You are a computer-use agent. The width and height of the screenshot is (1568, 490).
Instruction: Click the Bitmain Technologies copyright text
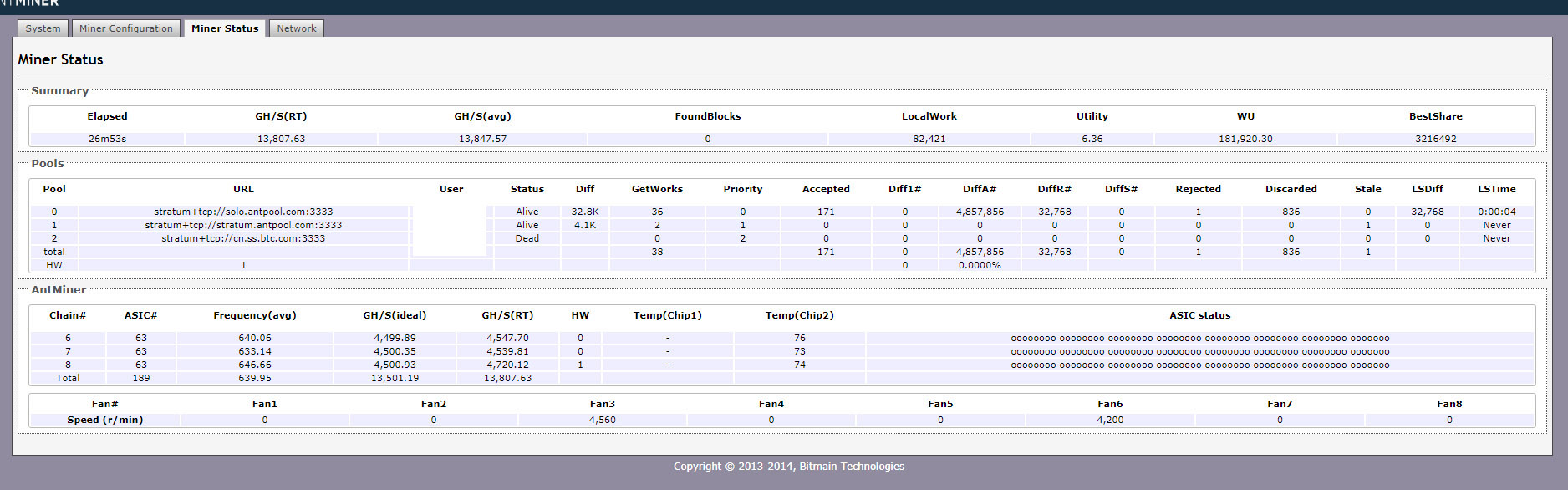(788, 467)
